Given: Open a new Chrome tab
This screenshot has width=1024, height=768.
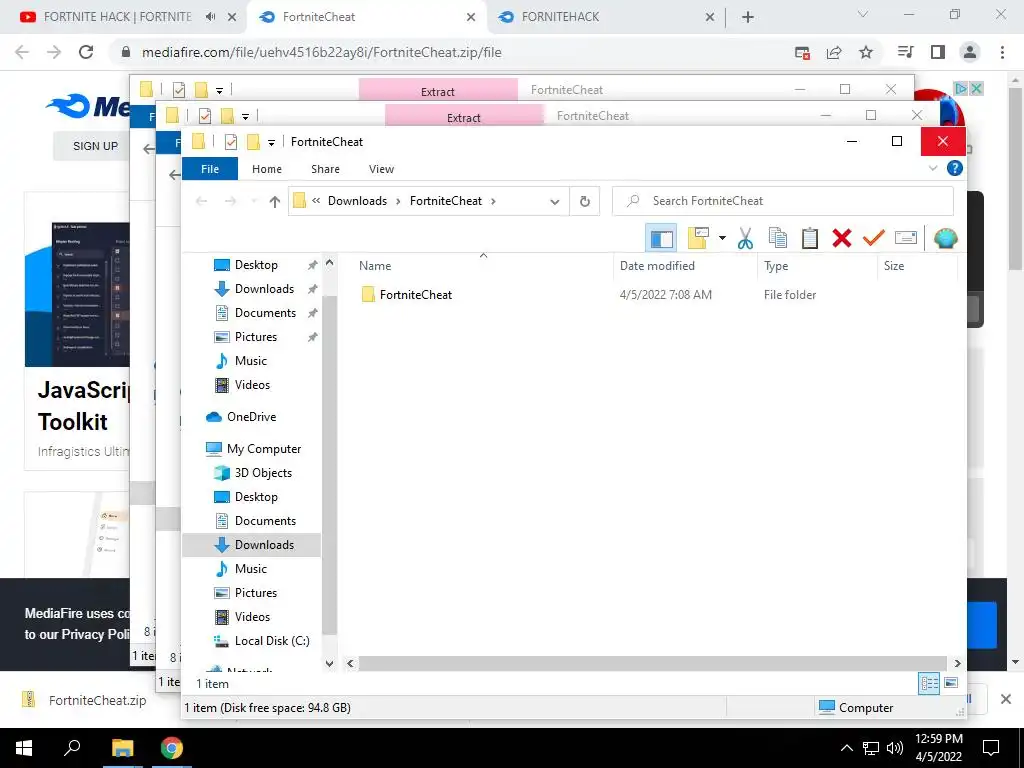Looking at the screenshot, I should click(748, 18).
